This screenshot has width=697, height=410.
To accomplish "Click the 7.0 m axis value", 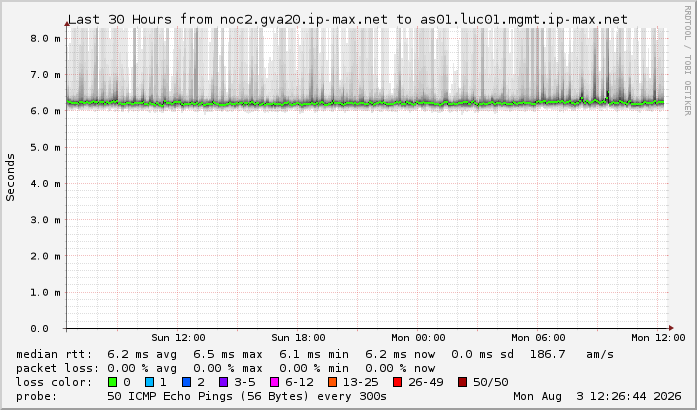I will 45,75.
